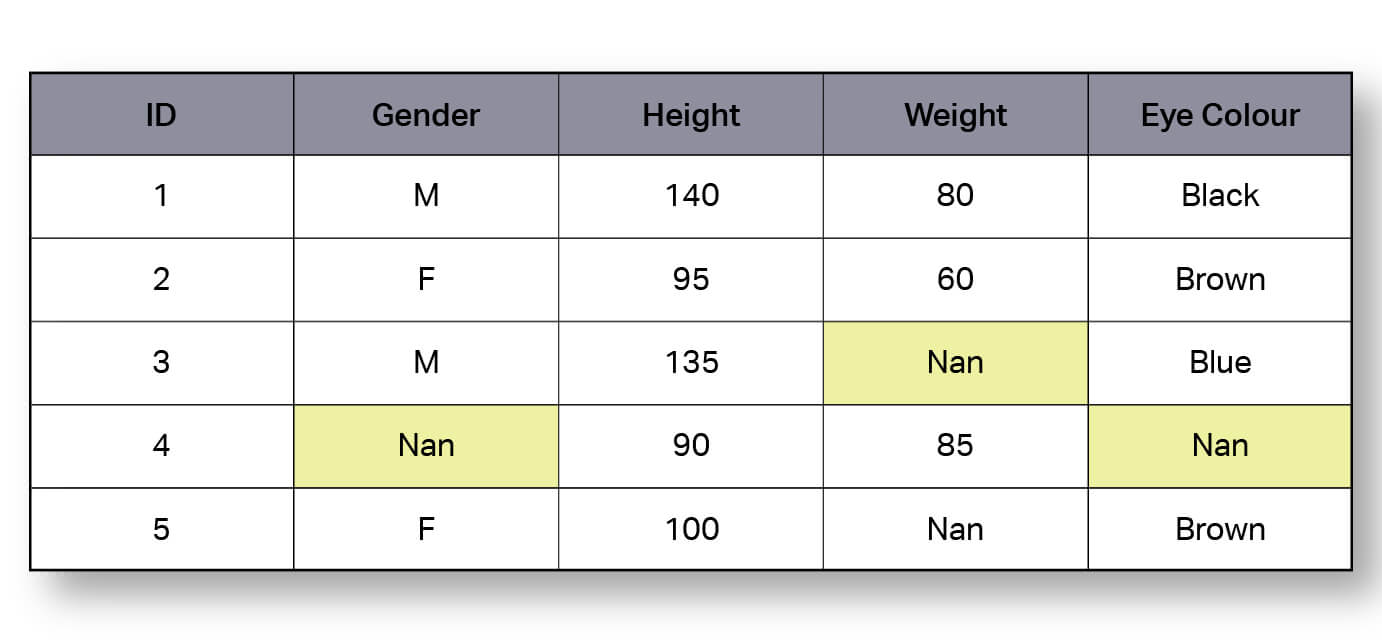Click the Weight cell with value 60
The image size is (1382, 643).
[955, 280]
